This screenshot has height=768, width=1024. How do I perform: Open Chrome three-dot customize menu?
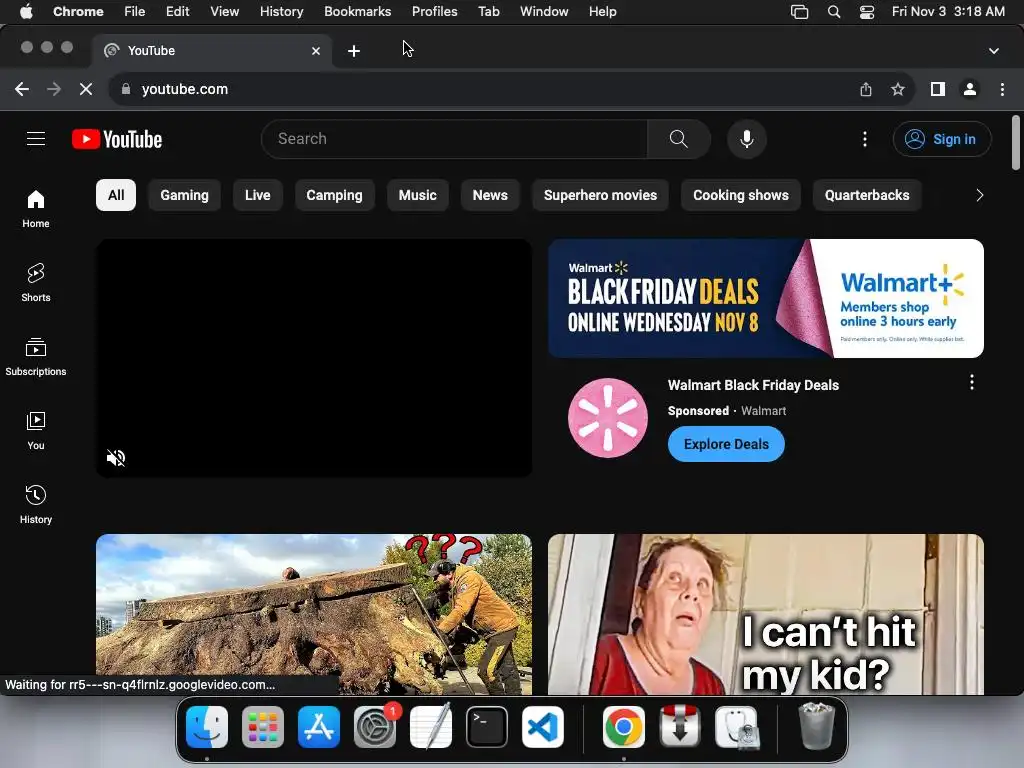click(1002, 89)
